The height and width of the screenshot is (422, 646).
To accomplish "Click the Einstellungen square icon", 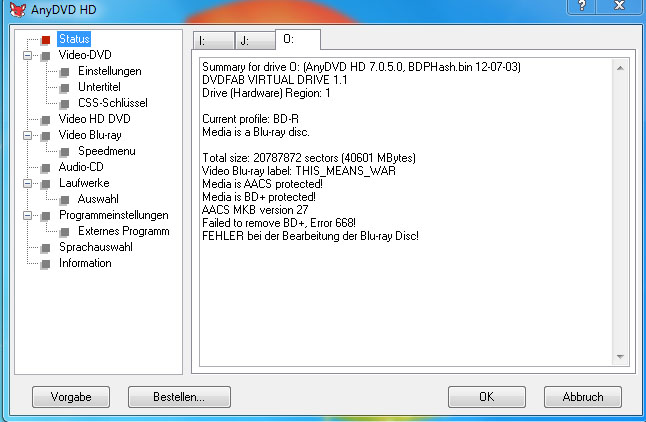I will (x=65, y=72).
